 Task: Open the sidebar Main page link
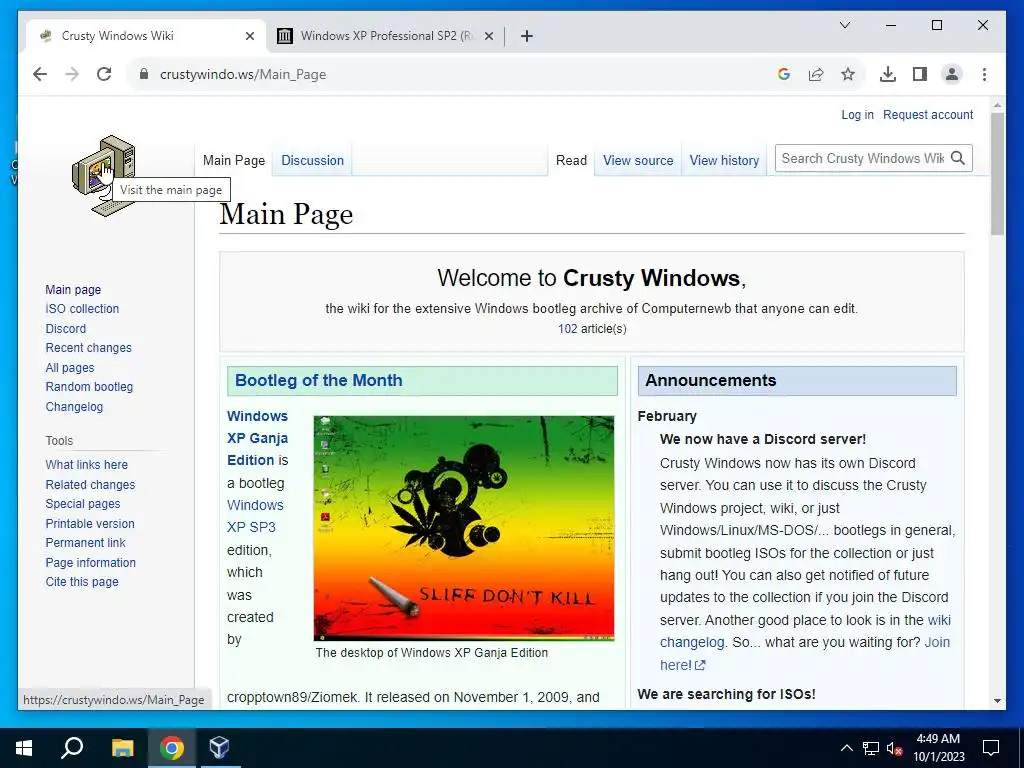point(73,289)
